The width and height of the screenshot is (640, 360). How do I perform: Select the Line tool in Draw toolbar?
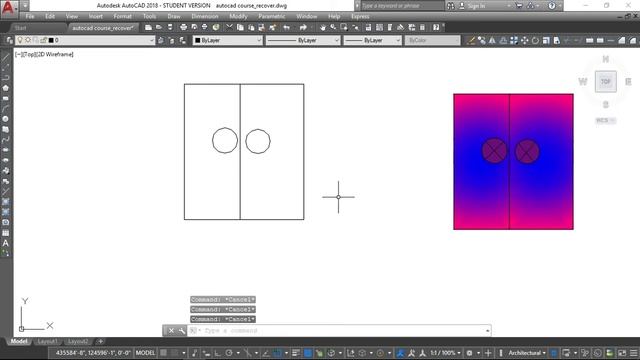pyautogui.click(x=5, y=57)
